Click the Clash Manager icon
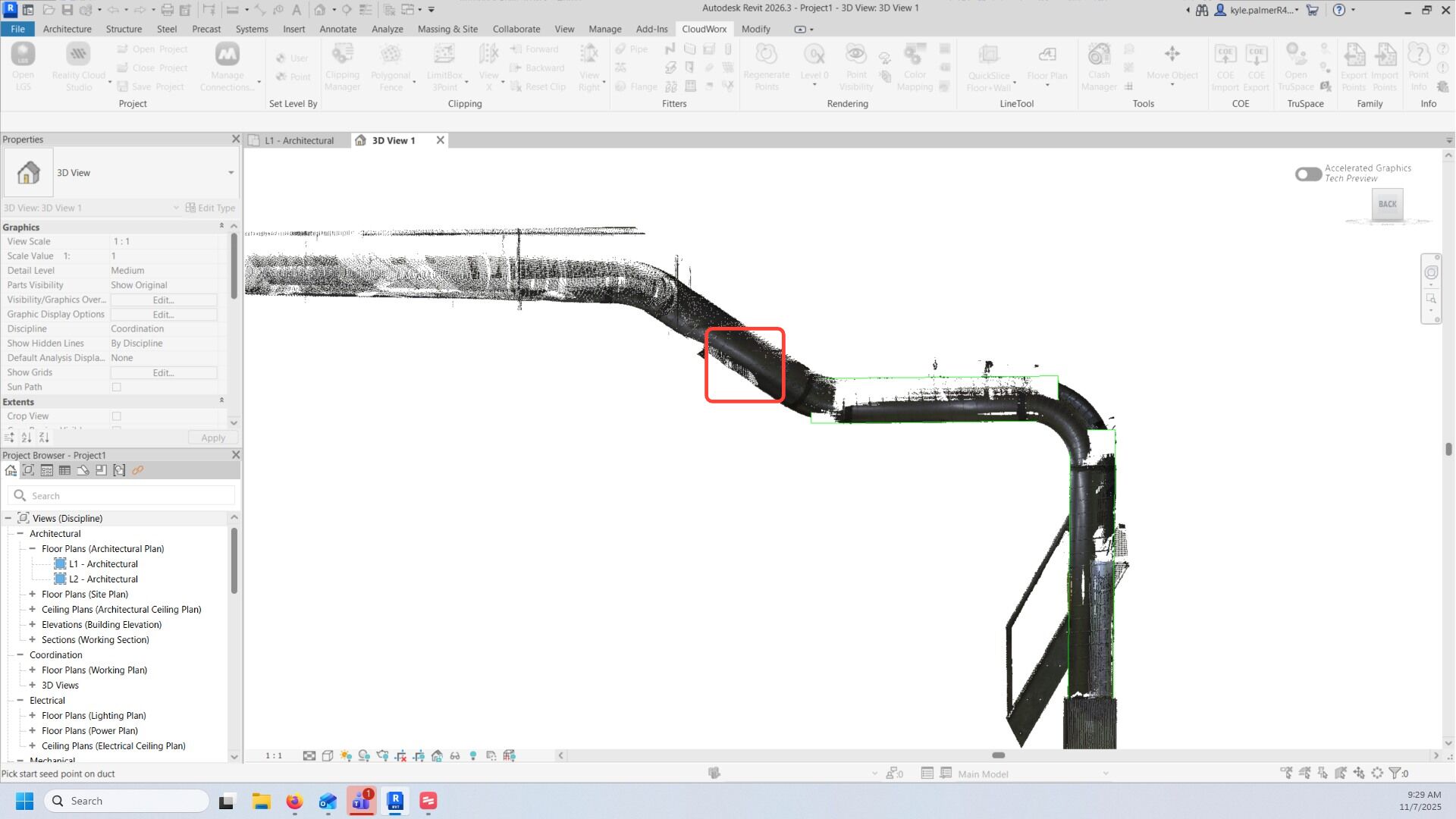The height and width of the screenshot is (819, 1456). [1098, 55]
